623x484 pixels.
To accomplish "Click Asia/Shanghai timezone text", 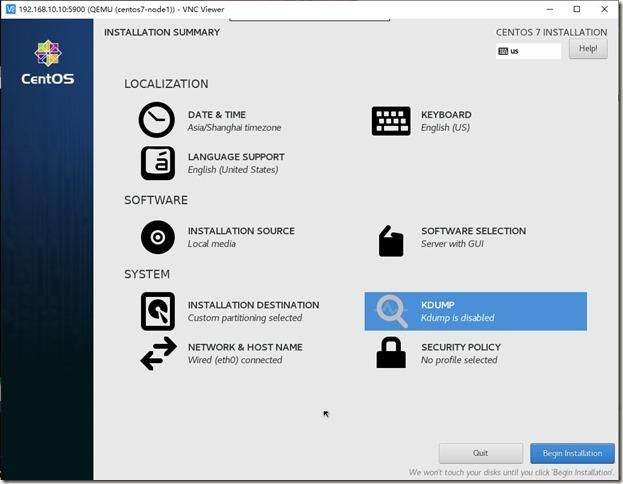I will 234,128.
